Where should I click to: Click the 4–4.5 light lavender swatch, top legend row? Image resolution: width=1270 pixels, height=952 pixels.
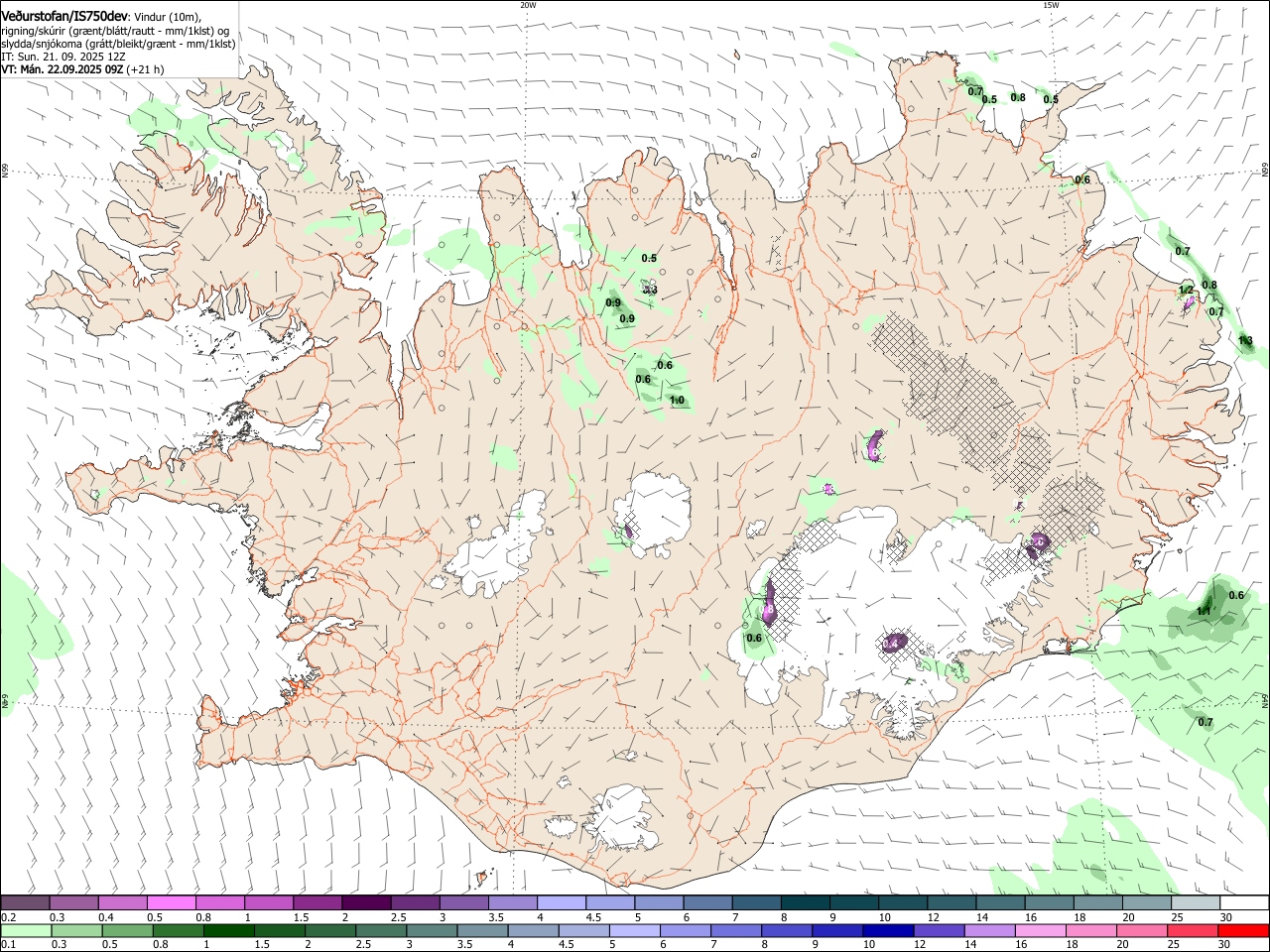click(x=561, y=903)
